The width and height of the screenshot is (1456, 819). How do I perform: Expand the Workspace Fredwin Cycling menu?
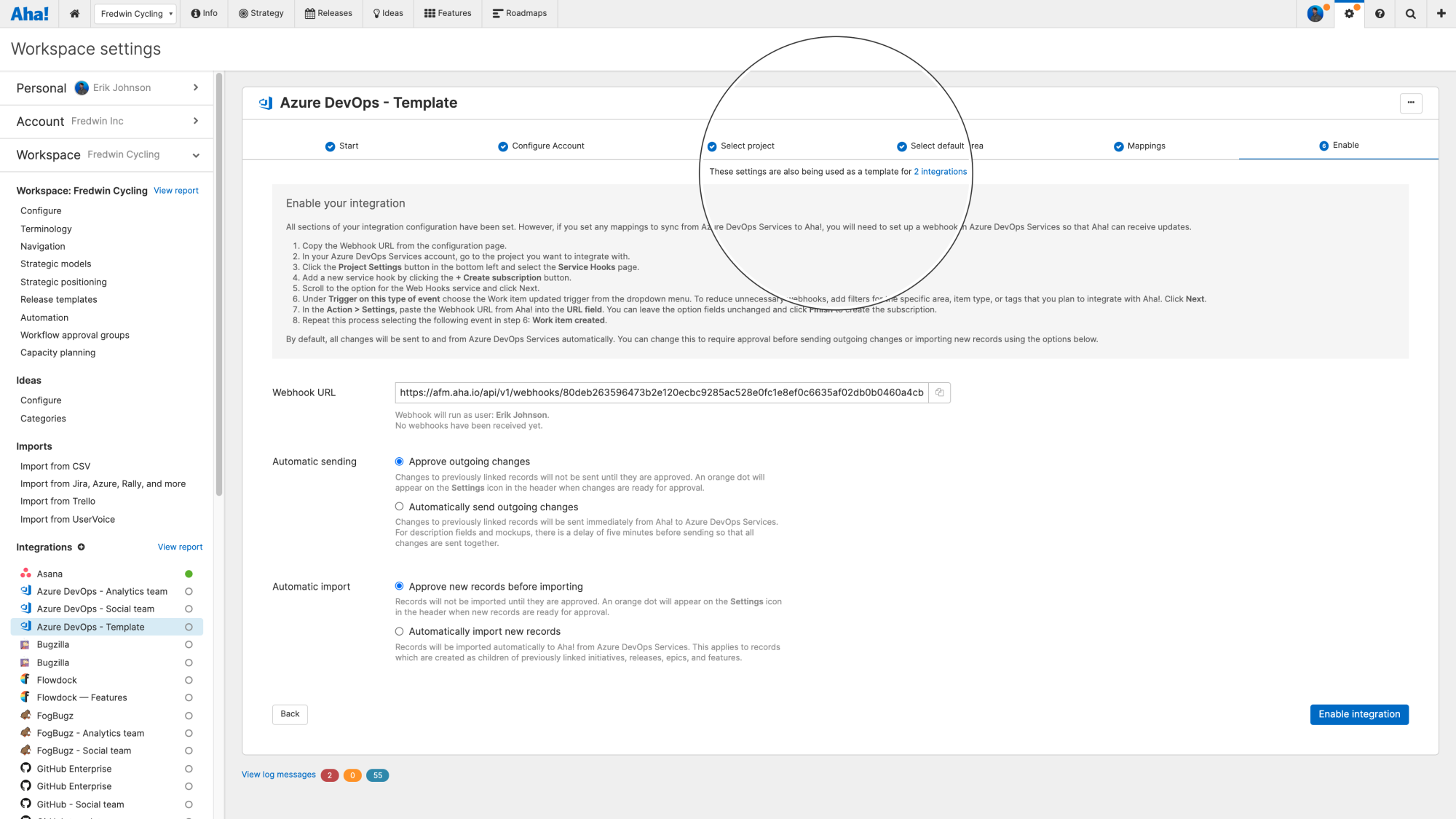tap(197, 155)
